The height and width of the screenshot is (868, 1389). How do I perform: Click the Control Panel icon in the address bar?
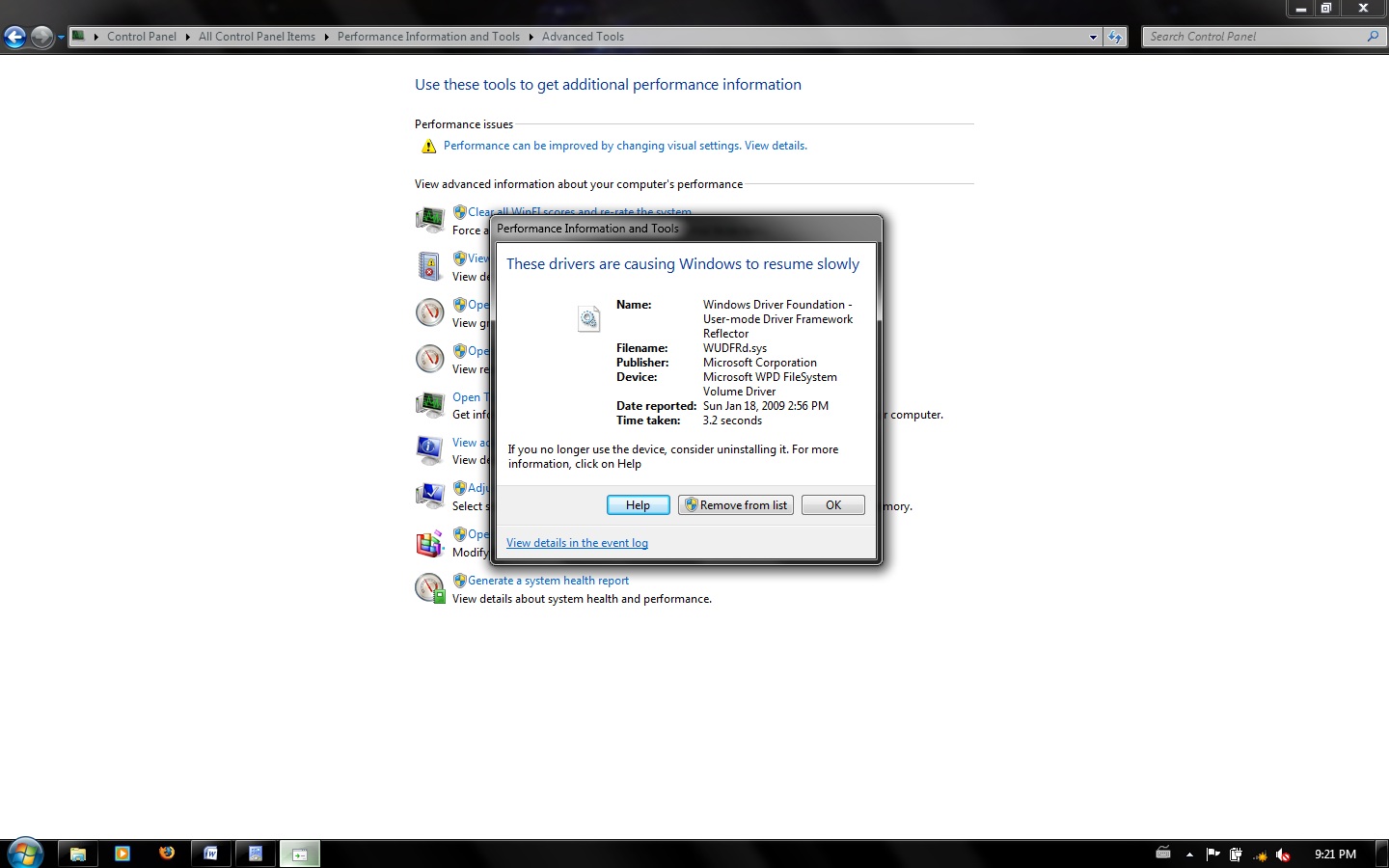(x=79, y=37)
